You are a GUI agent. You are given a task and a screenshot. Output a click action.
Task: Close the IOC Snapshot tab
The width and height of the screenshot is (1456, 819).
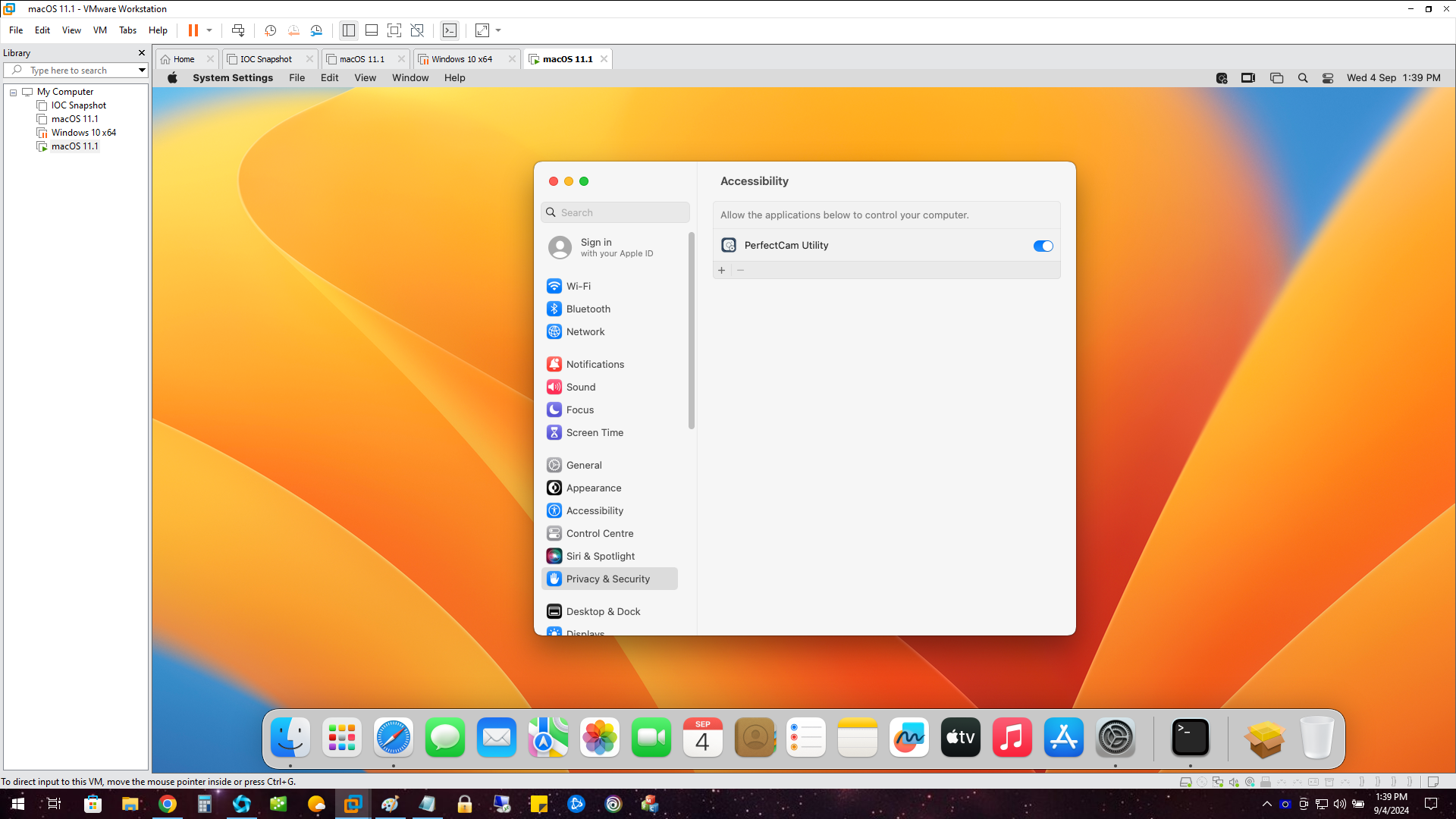click(309, 59)
